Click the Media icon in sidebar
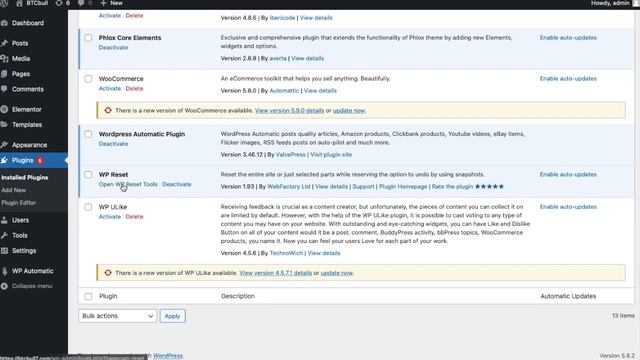Image resolution: width=640 pixels, height=360 pixels. [4, 59]
